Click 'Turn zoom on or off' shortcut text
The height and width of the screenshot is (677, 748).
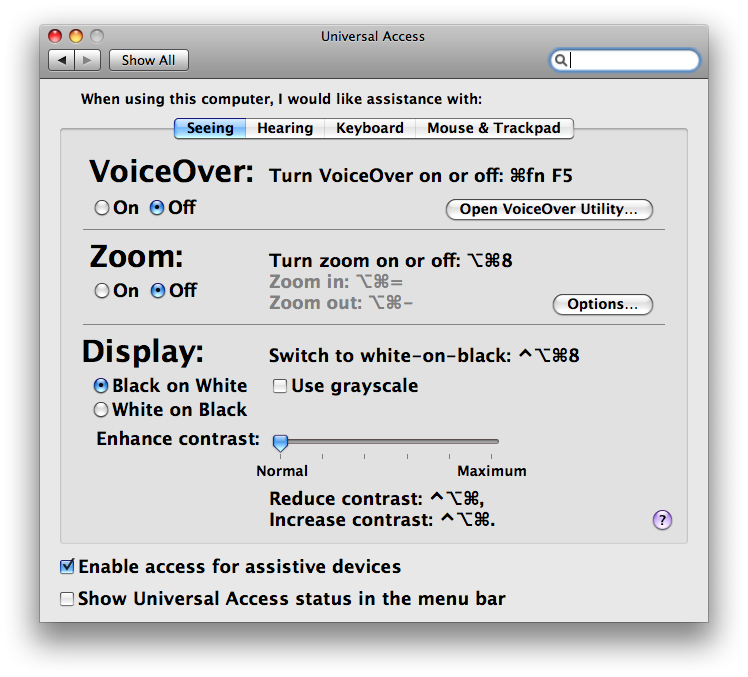[391, 260]
